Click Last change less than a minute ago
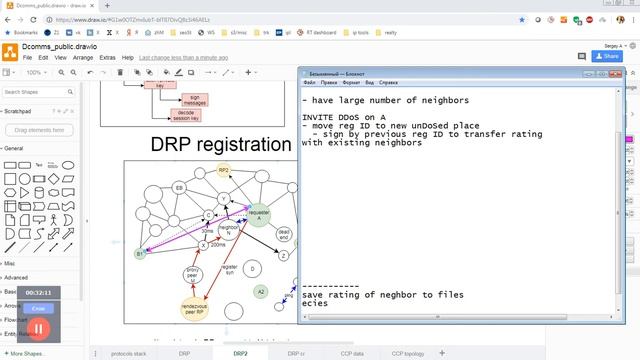The width and height of the screenshot is (640, 360). [x=183, y=58]
